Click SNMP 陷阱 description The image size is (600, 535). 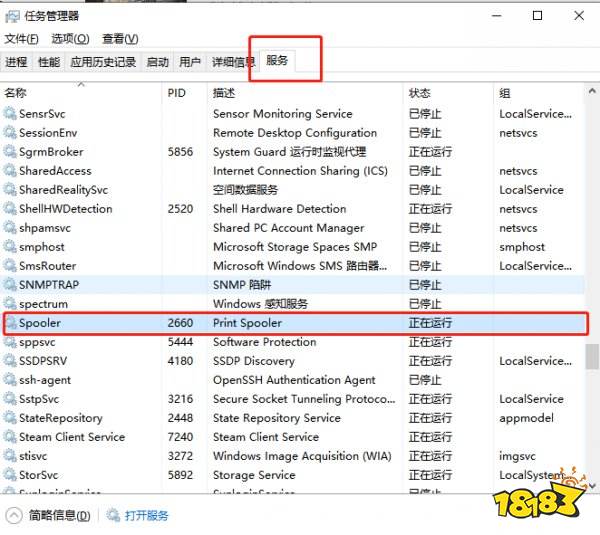click(x=242, y=285)
